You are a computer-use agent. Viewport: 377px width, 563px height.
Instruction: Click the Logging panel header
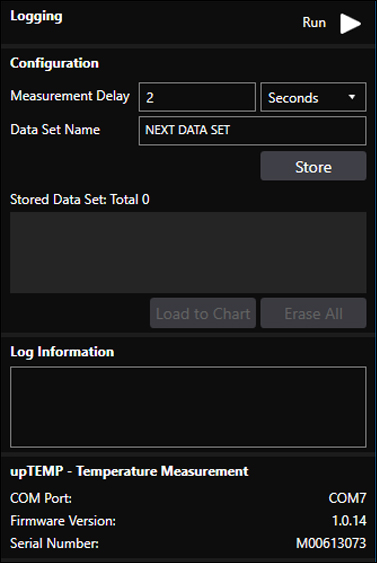tap(36, 17)
